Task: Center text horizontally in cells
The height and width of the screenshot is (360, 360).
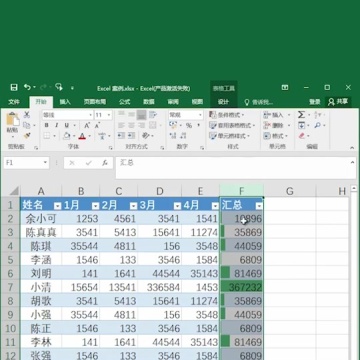Action: (132, 125)
